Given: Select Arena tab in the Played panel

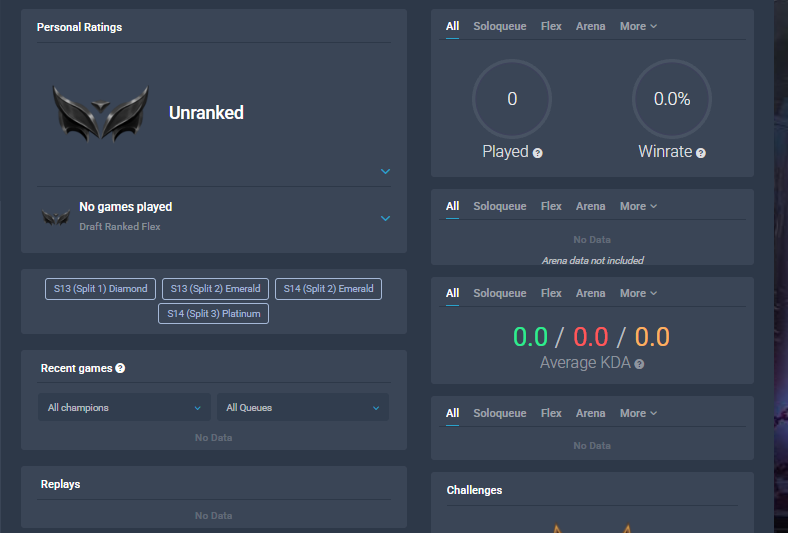Looking at the screenshot, I should point(590,26).
